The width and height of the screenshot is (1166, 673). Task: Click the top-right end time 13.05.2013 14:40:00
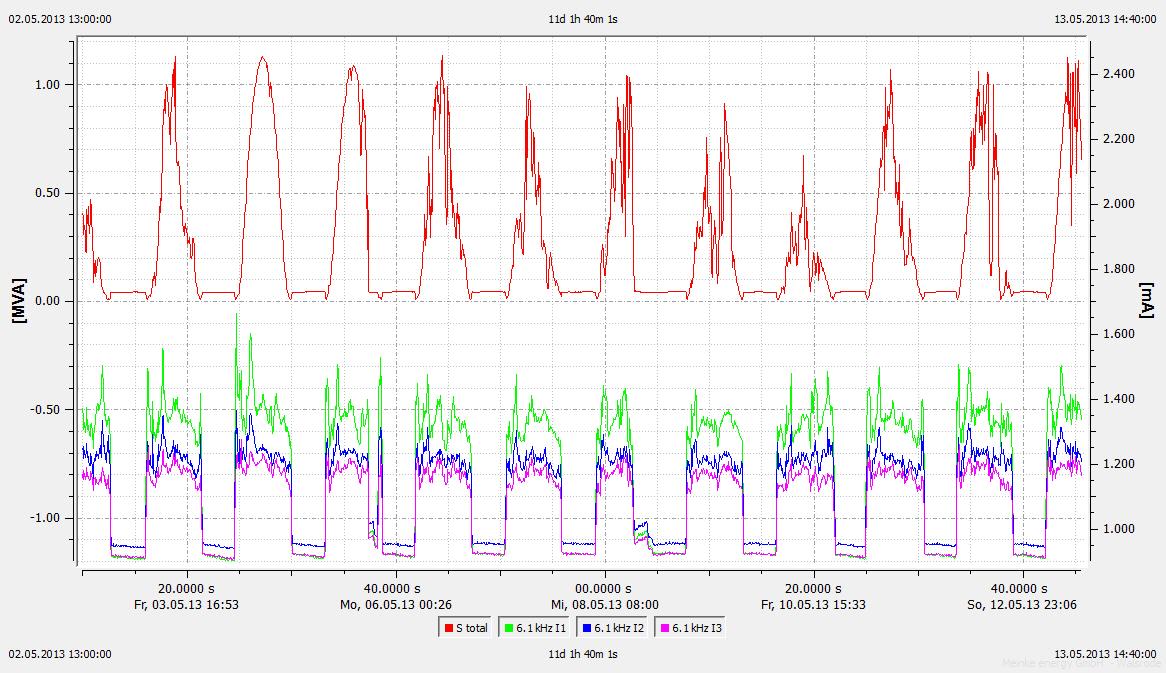pos(1106,18)
